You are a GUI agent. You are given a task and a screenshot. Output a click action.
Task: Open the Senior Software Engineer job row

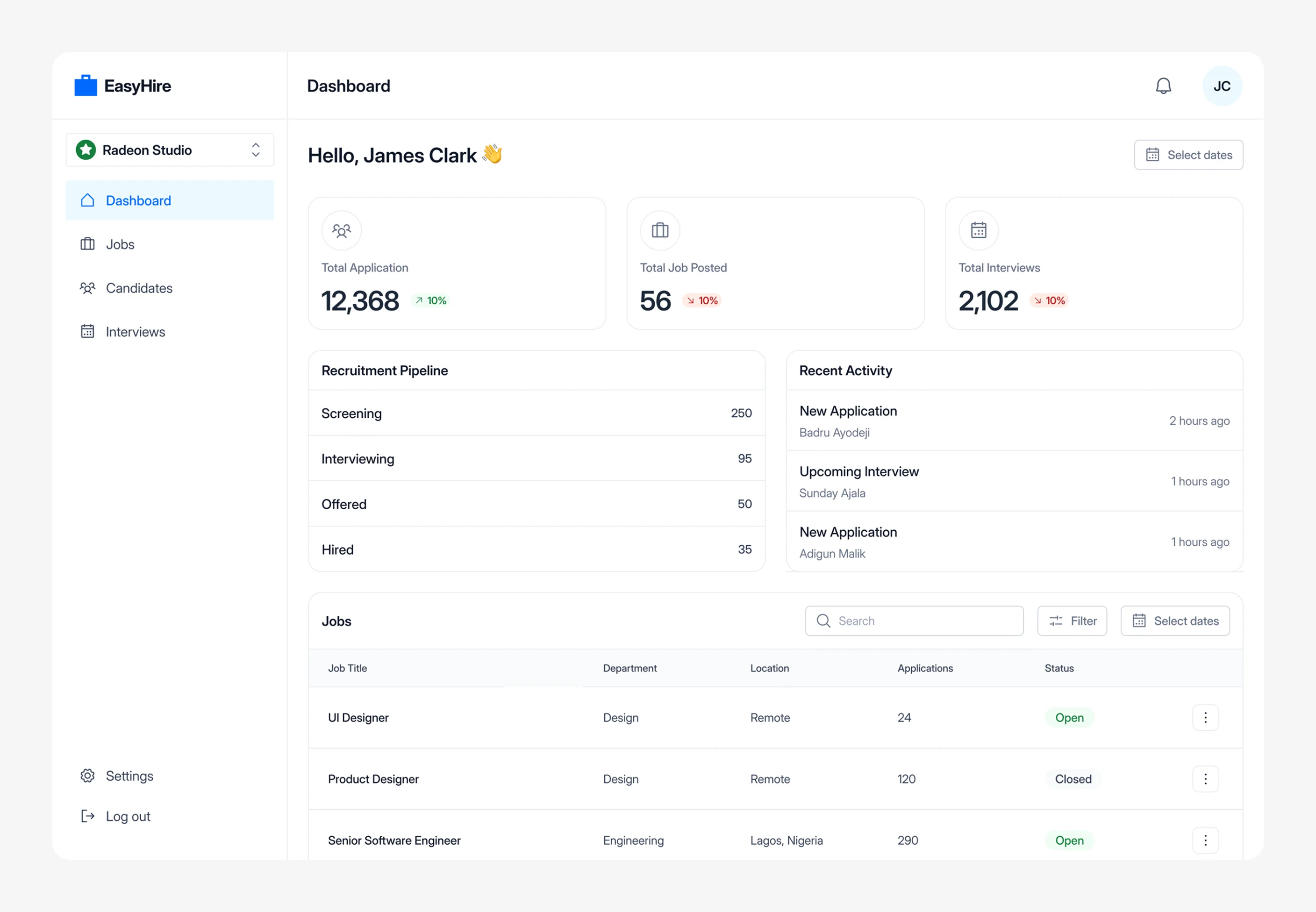pyautogui.click(x=775, y=835)
